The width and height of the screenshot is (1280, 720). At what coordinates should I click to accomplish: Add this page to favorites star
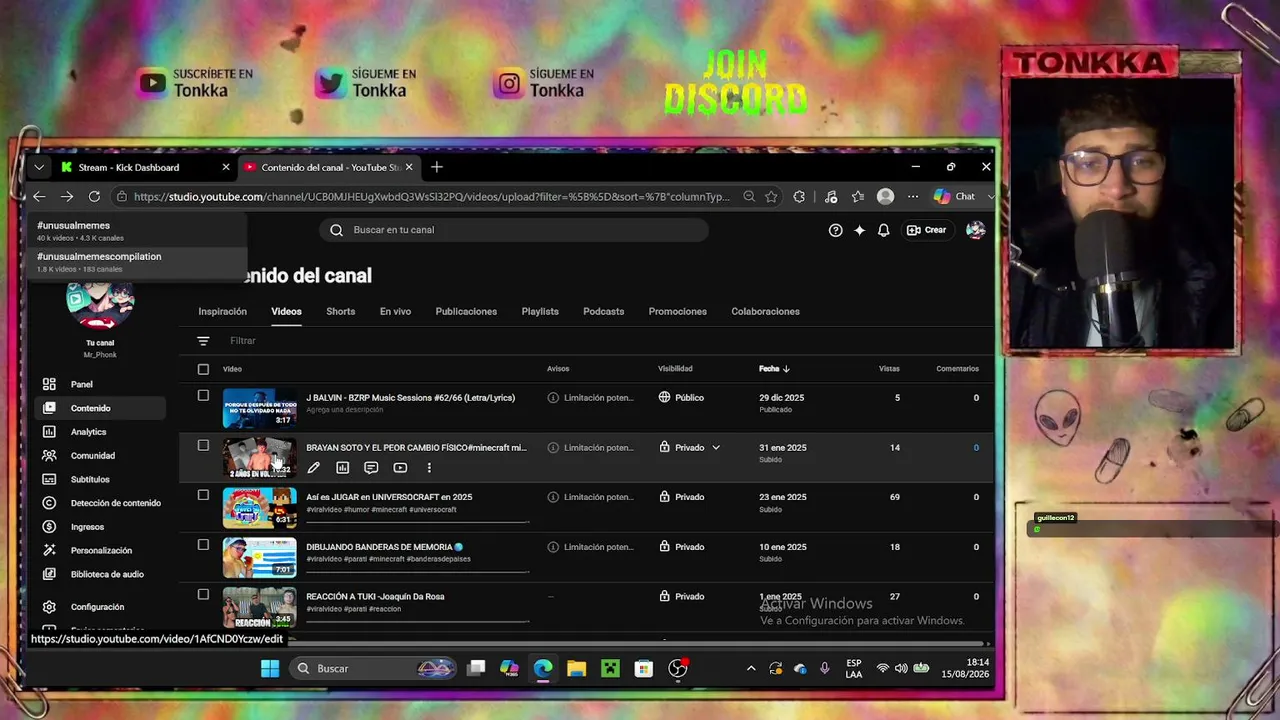tap(772, 197)
